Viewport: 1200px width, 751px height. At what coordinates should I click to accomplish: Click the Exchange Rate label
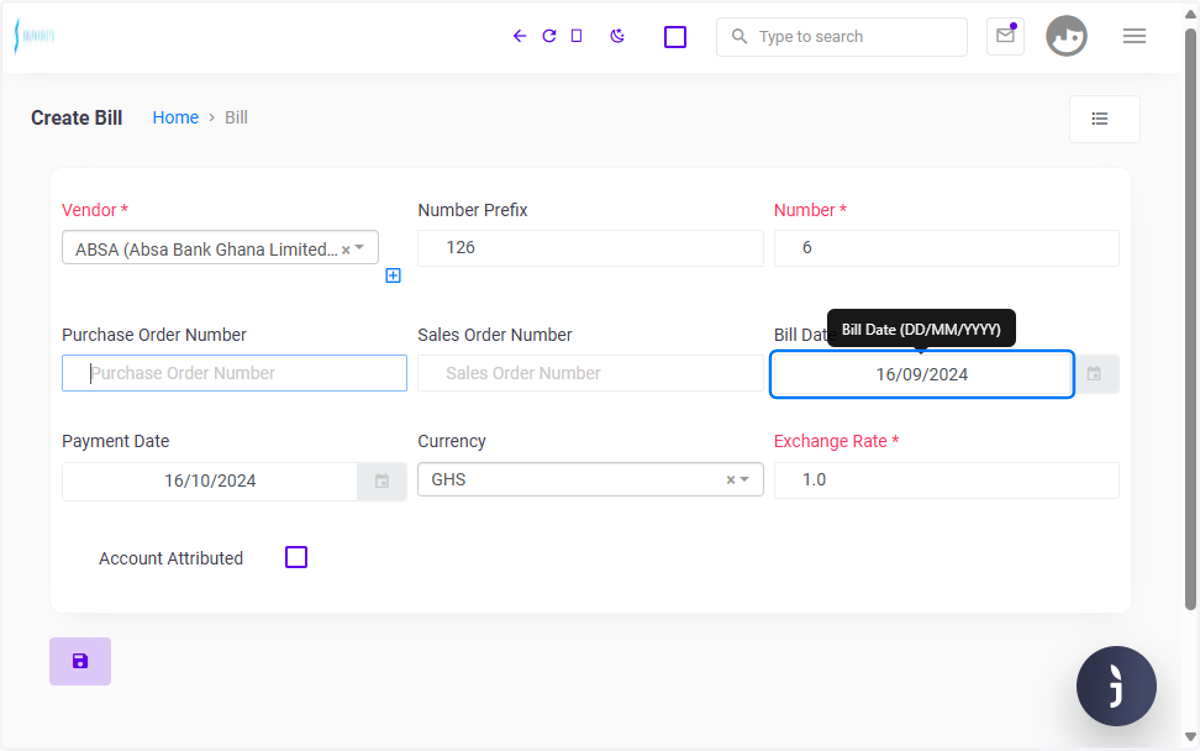(x=836, y=441)
